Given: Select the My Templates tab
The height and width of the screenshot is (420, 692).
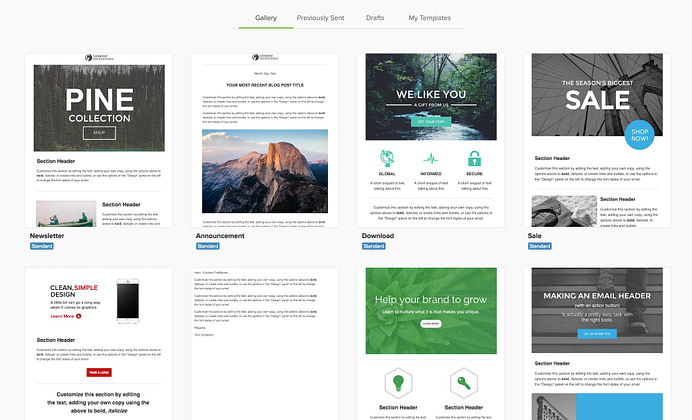Looking at the screenshot, I should (429, 18).
